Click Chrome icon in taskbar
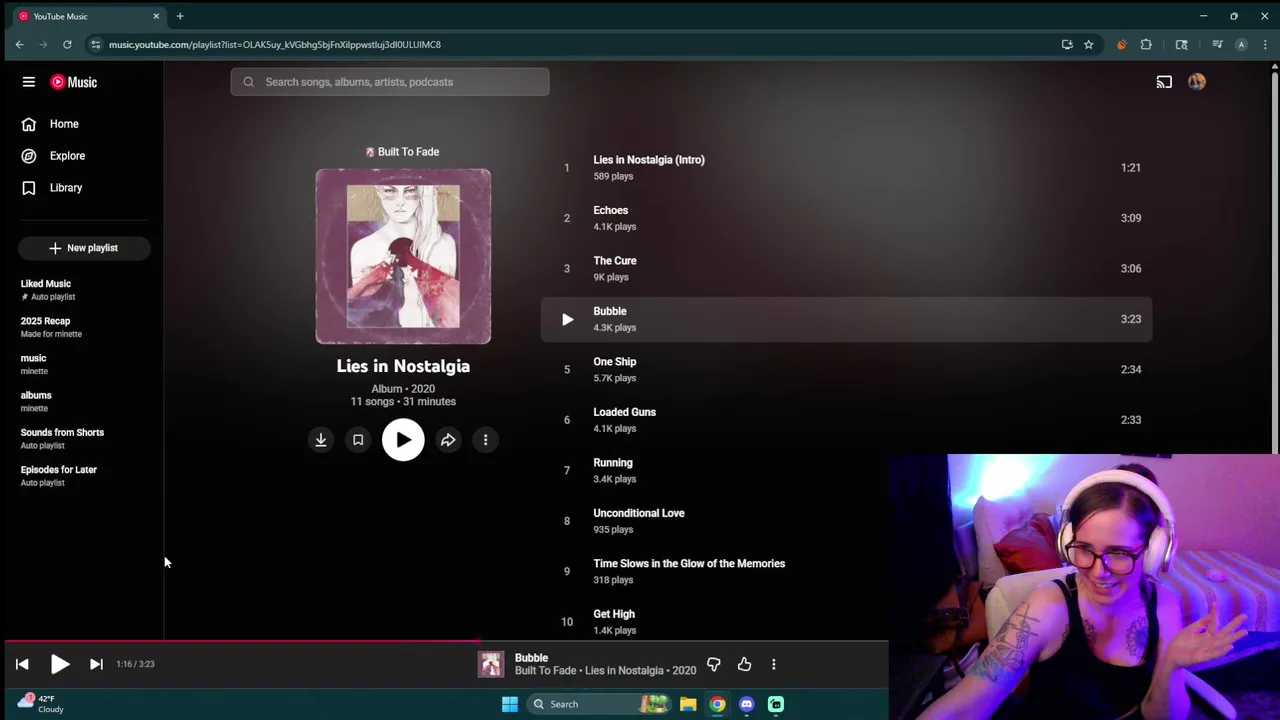This screenshot has width=1280, height=720. [717, 704]
